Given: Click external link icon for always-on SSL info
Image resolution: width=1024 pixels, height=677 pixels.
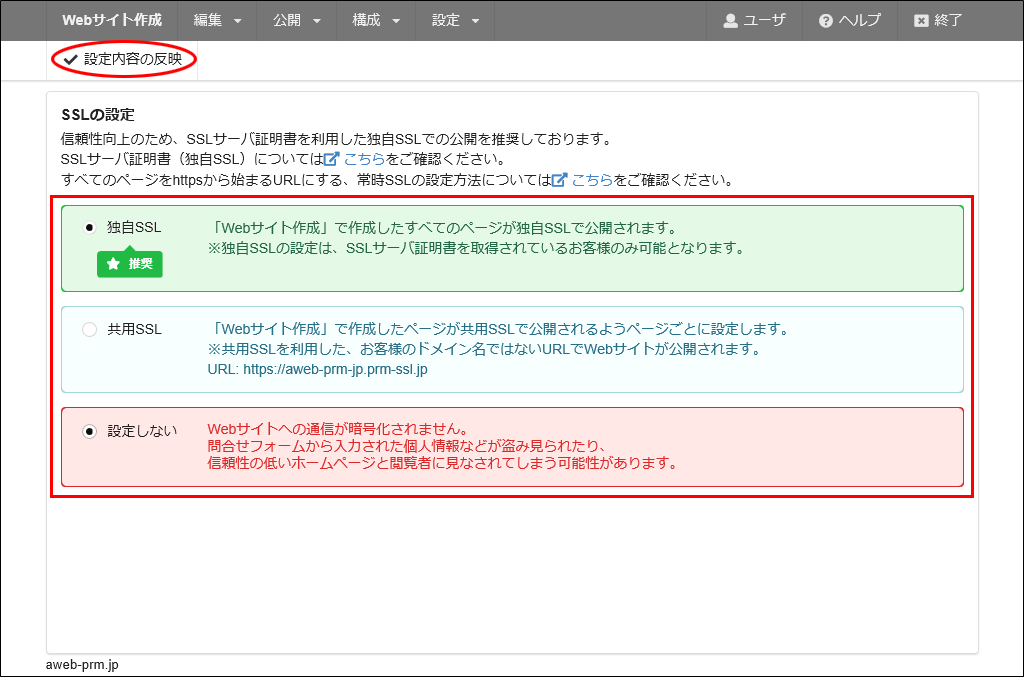Looking at the screenshot, I should [560, 181].
